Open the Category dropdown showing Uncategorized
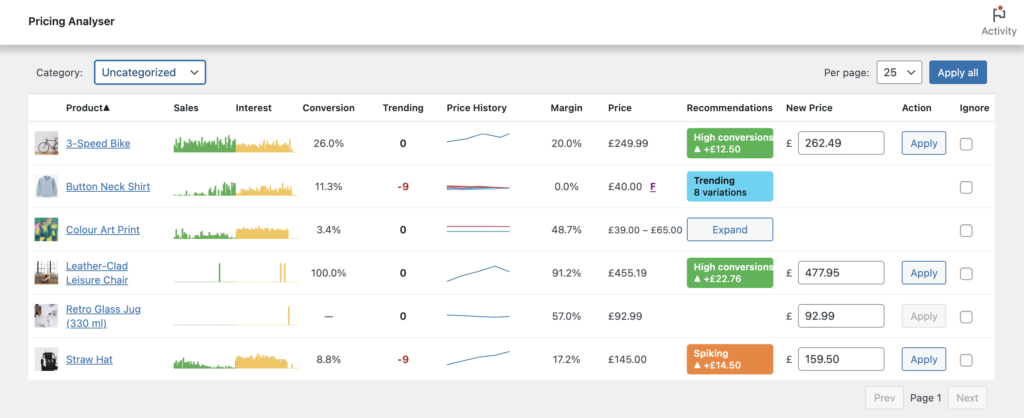Viewport: 1024px width, 418px height. tap(150, 72)
